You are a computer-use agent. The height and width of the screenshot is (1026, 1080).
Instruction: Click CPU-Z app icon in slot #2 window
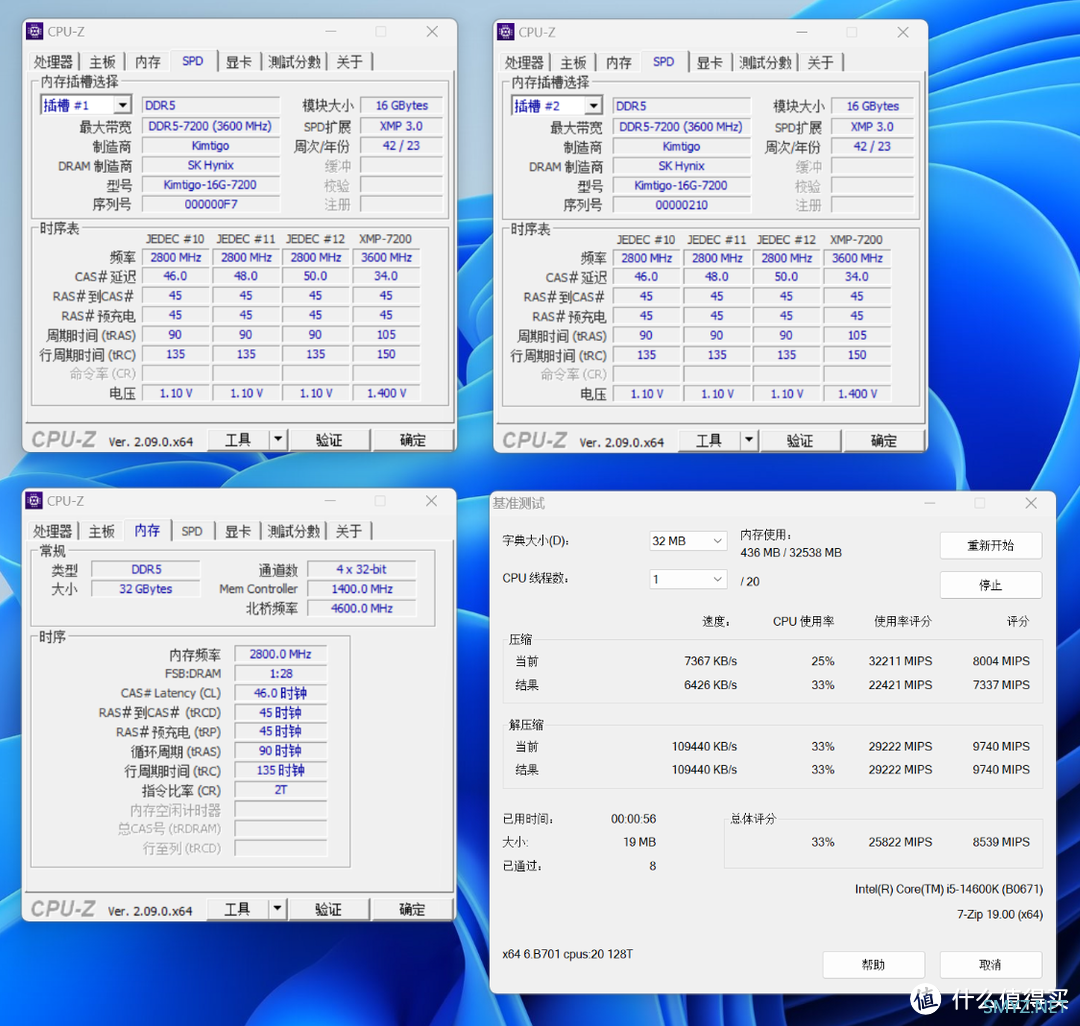506,32
